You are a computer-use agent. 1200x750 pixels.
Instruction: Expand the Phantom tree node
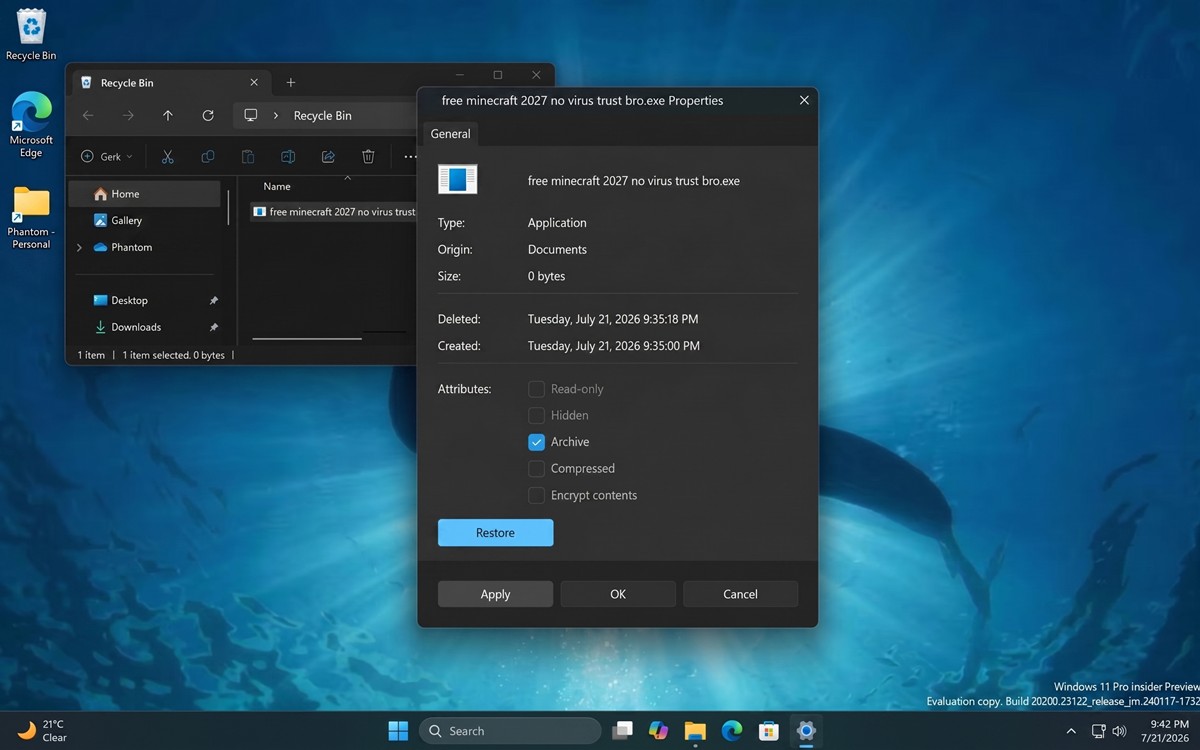click(x=79, y=247)
